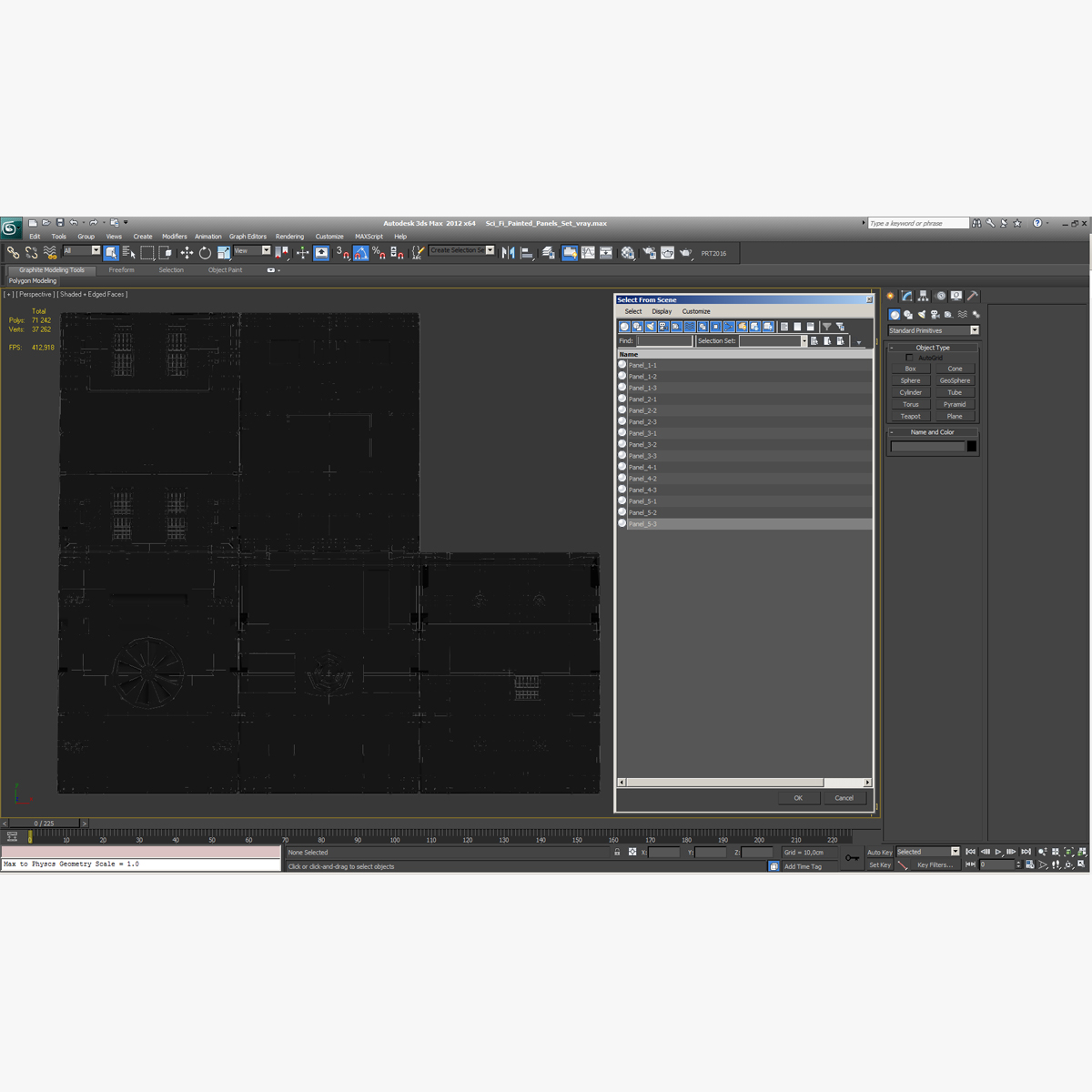
Task: Click the Select Object arrow tool
Action: pyautogui.click(x=111, y=253)
